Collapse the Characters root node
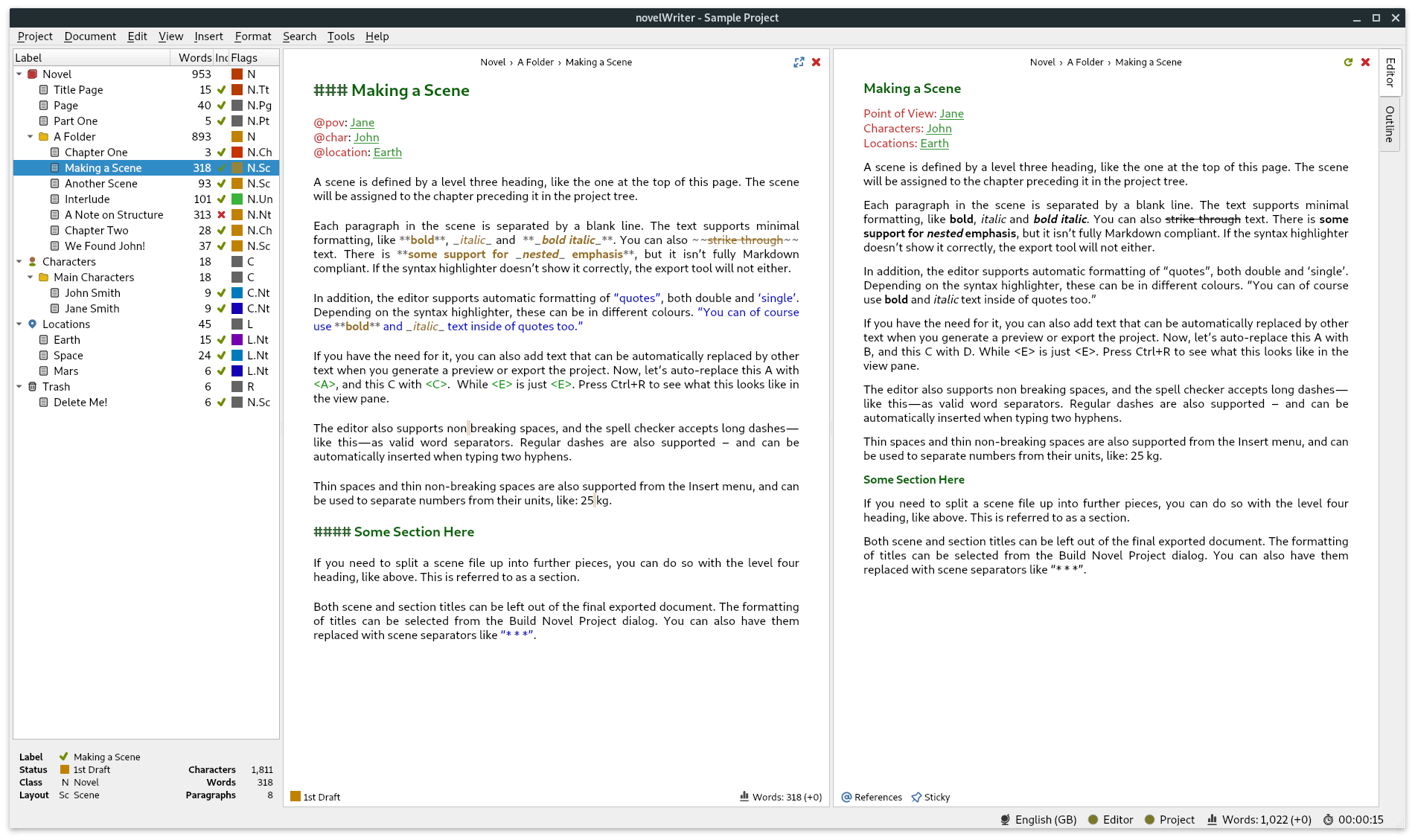This screenshot has height=840, width=1415. 19,262
